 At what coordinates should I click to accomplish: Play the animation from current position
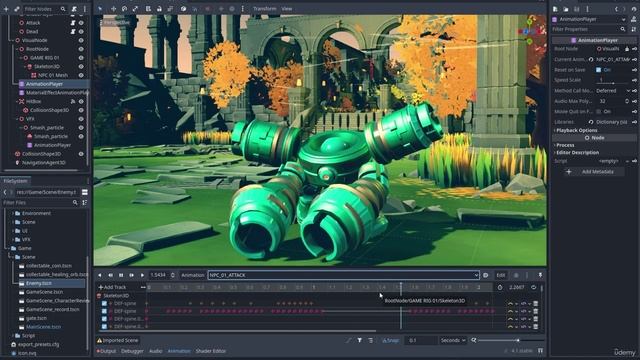(x=142, y=275)
